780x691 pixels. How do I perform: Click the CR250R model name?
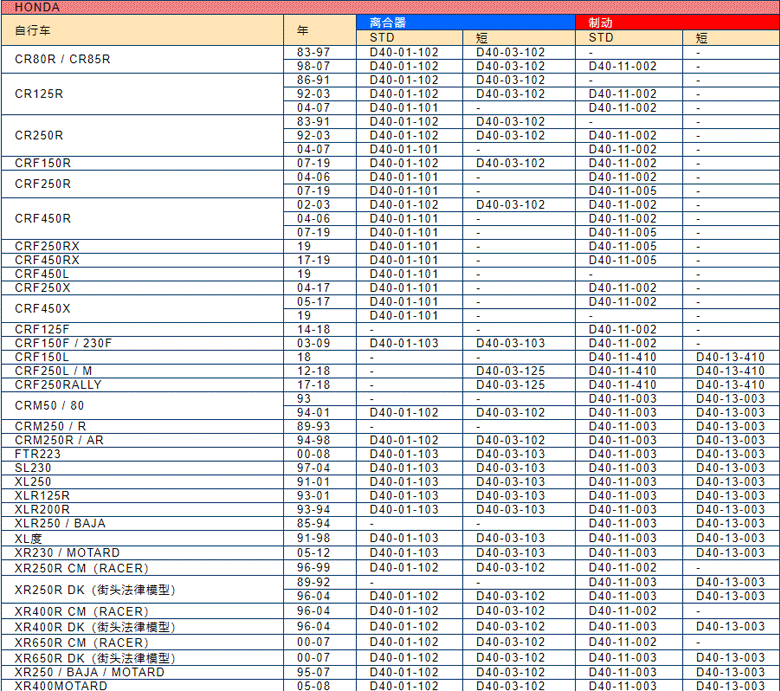point(39,135)
